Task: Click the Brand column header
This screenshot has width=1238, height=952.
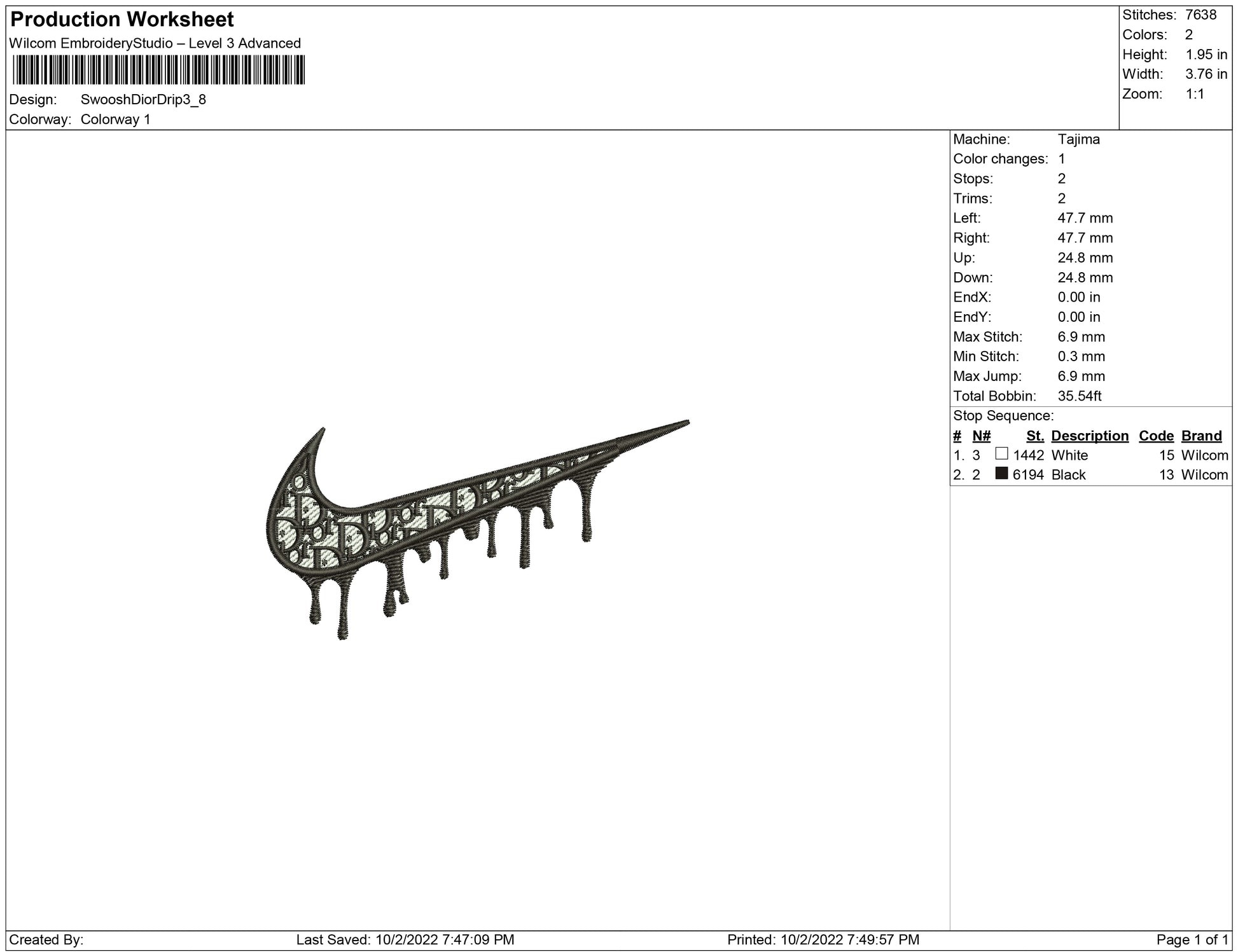Action: [1201, 436]
